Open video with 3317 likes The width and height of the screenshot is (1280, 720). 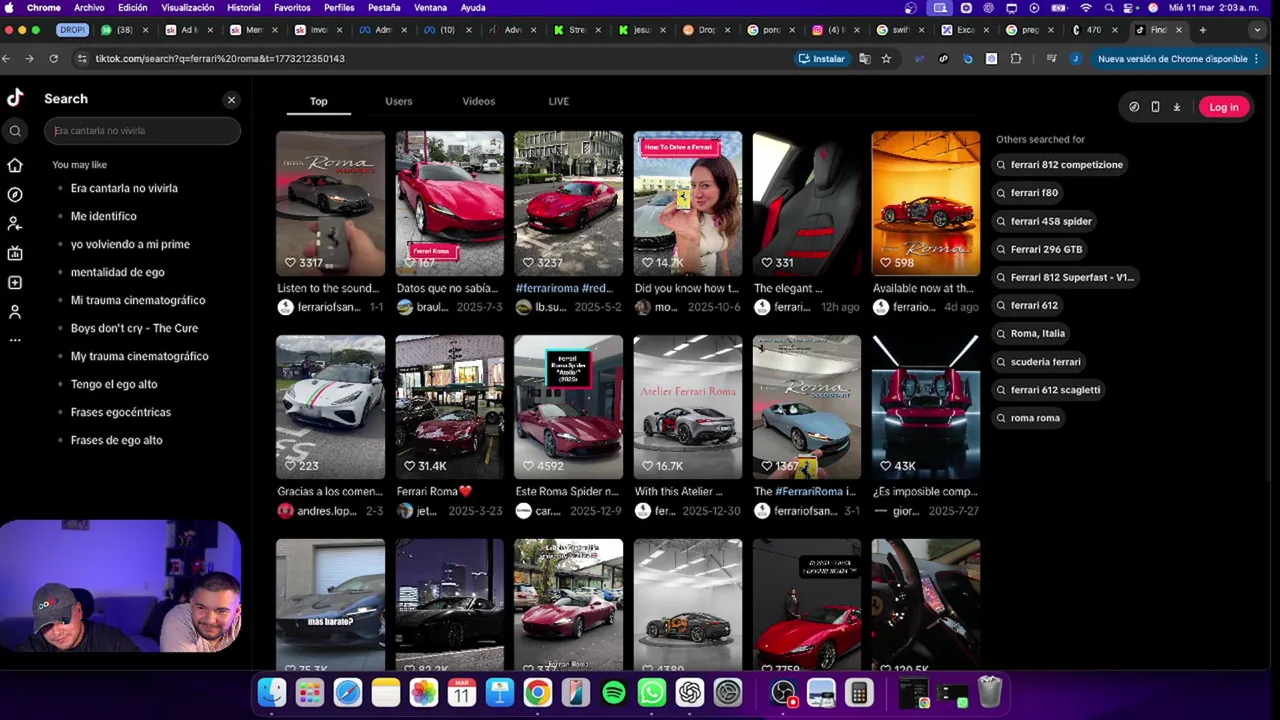pos(330,203)
